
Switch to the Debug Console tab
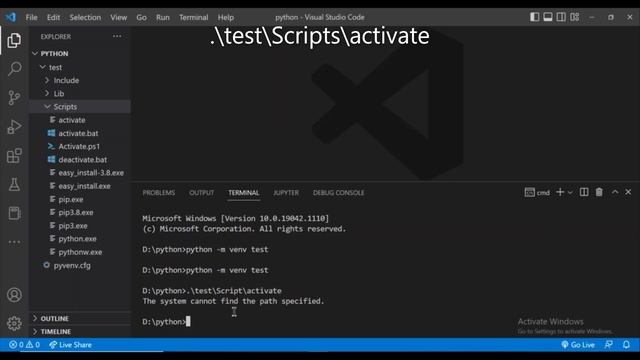click(x=338, y=193)
